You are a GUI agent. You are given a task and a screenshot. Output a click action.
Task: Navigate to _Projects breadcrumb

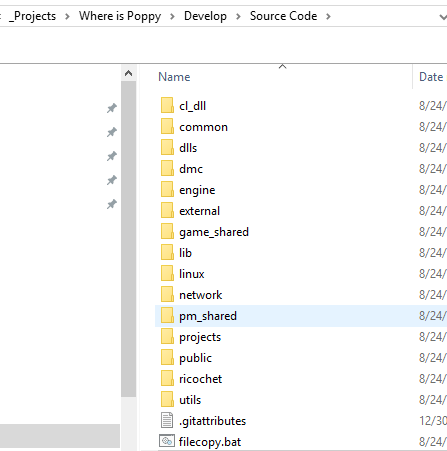(32, 16)
